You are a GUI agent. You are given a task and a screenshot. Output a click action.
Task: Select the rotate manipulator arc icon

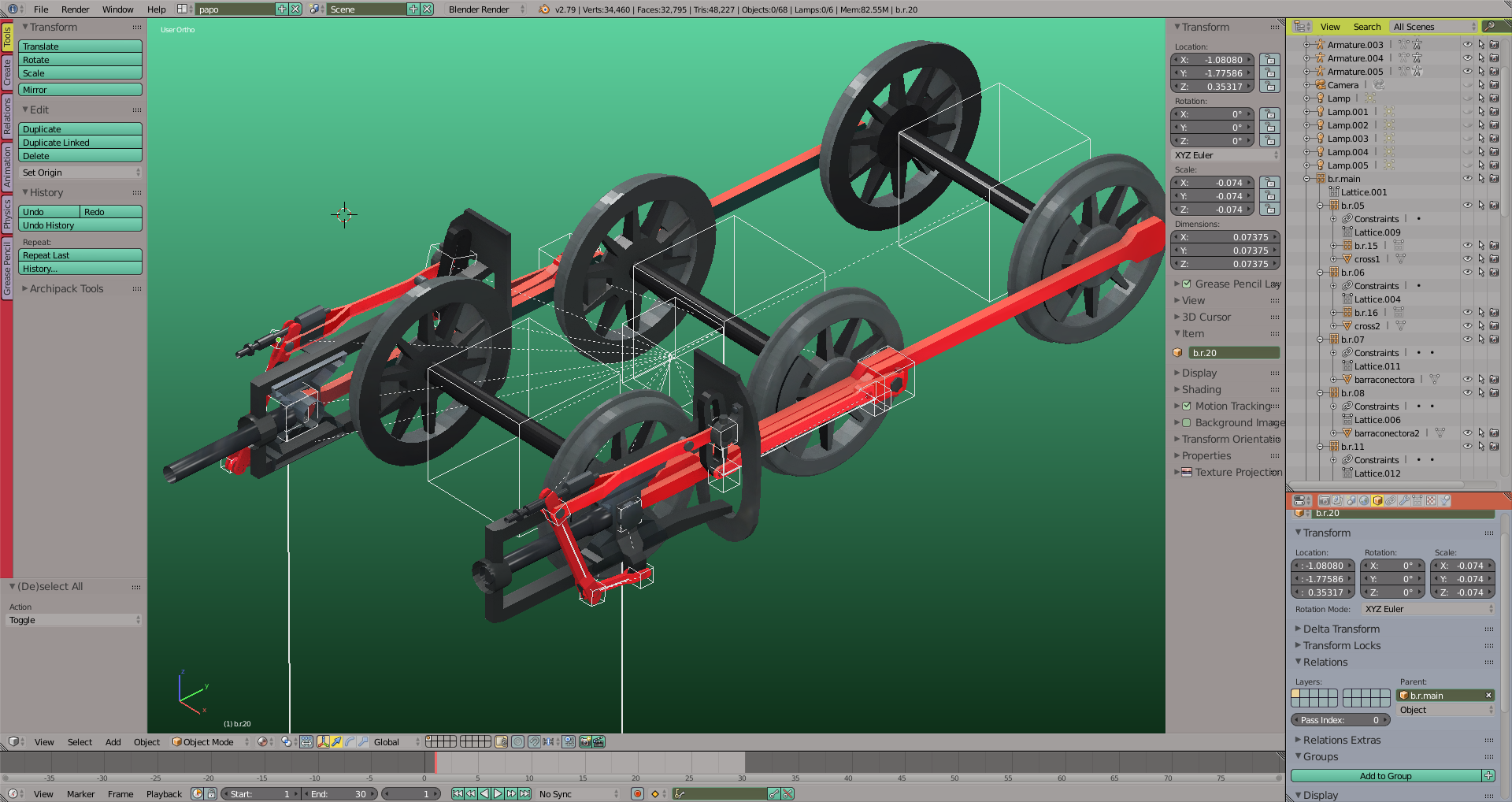point(350,741)
